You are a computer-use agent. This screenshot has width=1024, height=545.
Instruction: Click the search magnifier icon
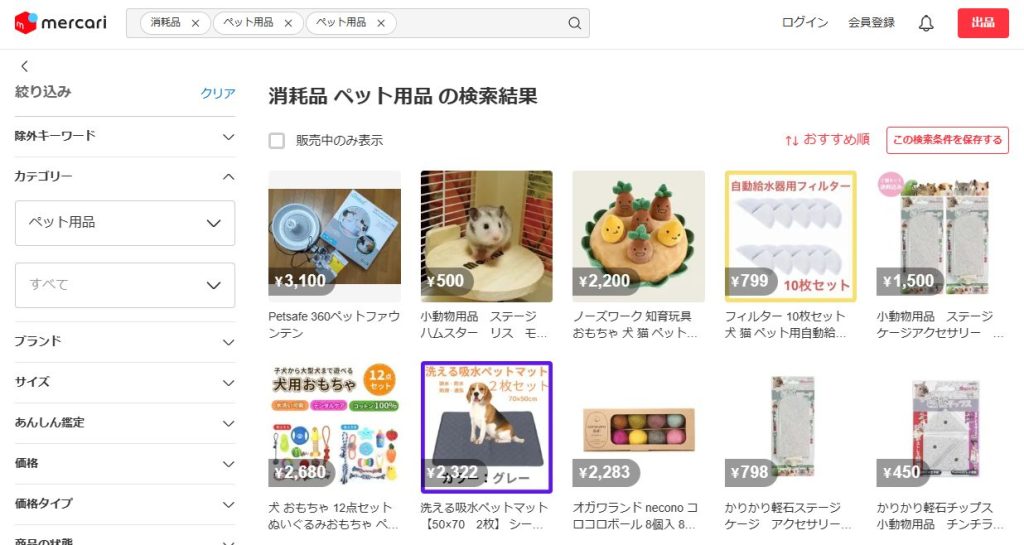[x=574, y=23]
